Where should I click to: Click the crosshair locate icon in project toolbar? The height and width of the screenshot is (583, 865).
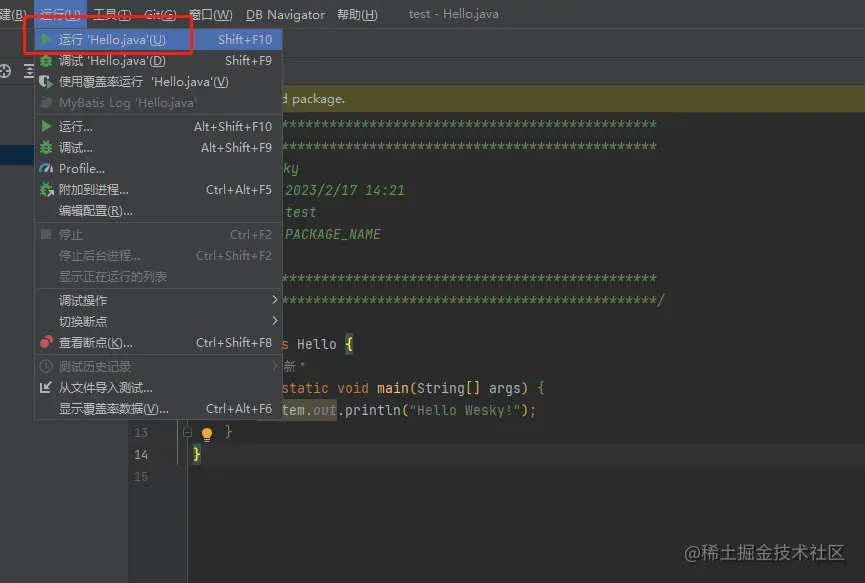point(5,71)
